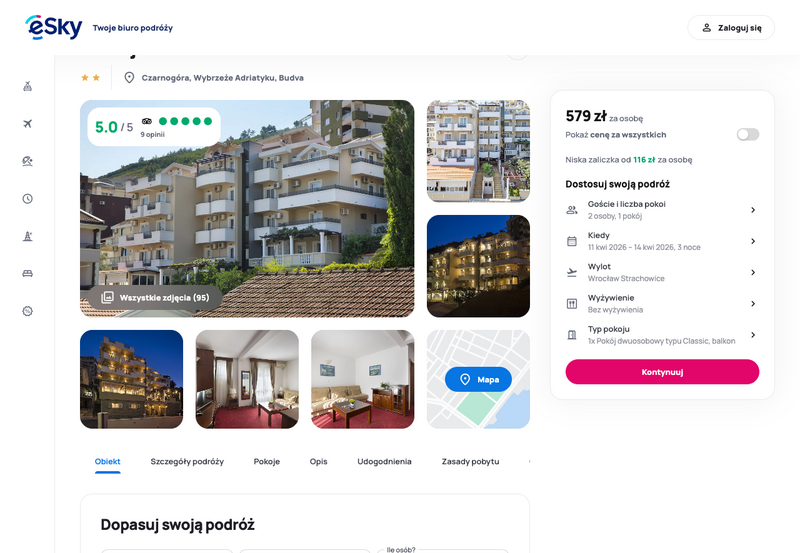Go to the eSky logo homepage

click(54, 27)
